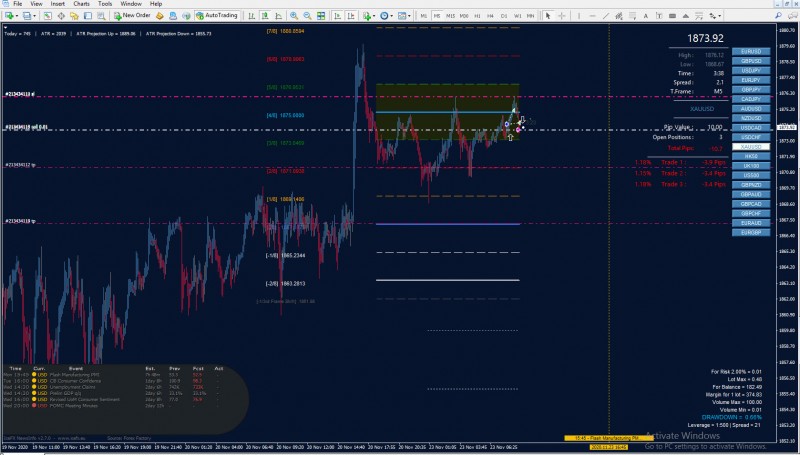Screen dimensions: 800x455
Task: Toggle chart auto scroll icon
Action: pyautogui.click(x=337, y=16)
